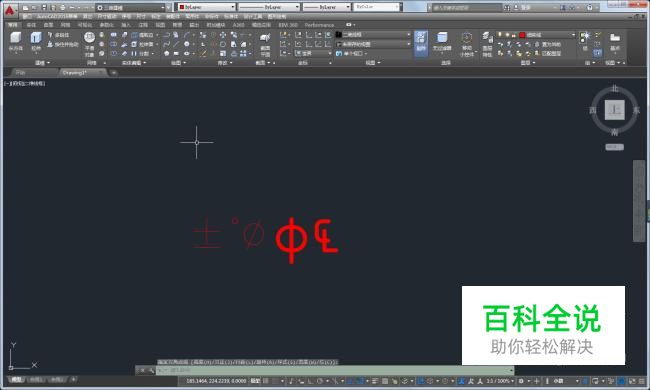Expand the Solid Editing (实体编辑) panel title
The width and height of the screenshot is (650, 390).
[133, 63]
